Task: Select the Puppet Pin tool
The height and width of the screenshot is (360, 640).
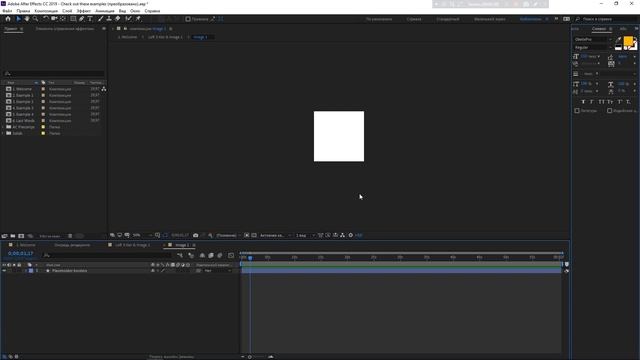Action: (x=138, y=19)
